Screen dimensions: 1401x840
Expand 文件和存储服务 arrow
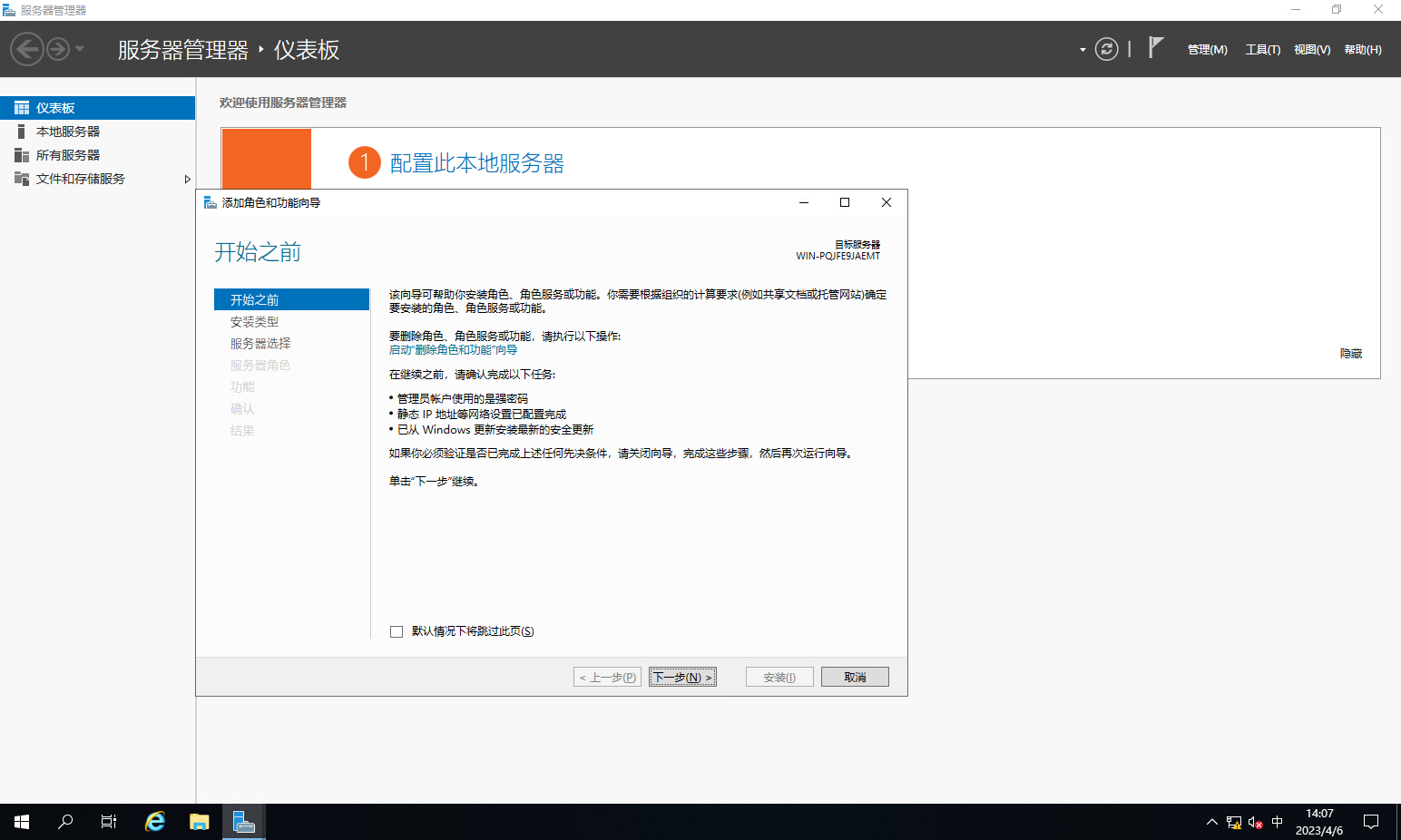coord(187,180)
